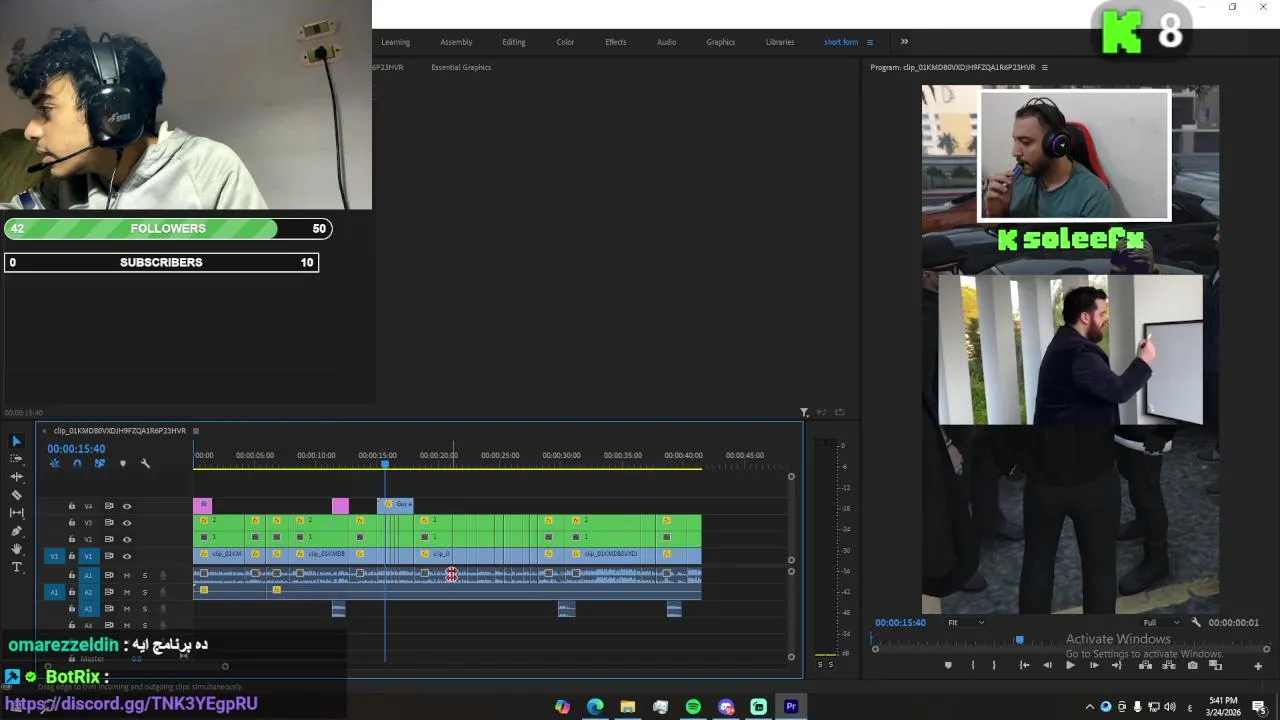Click Program monitor timecode 00:00:15:40
1280x720 pixels.
900,622
